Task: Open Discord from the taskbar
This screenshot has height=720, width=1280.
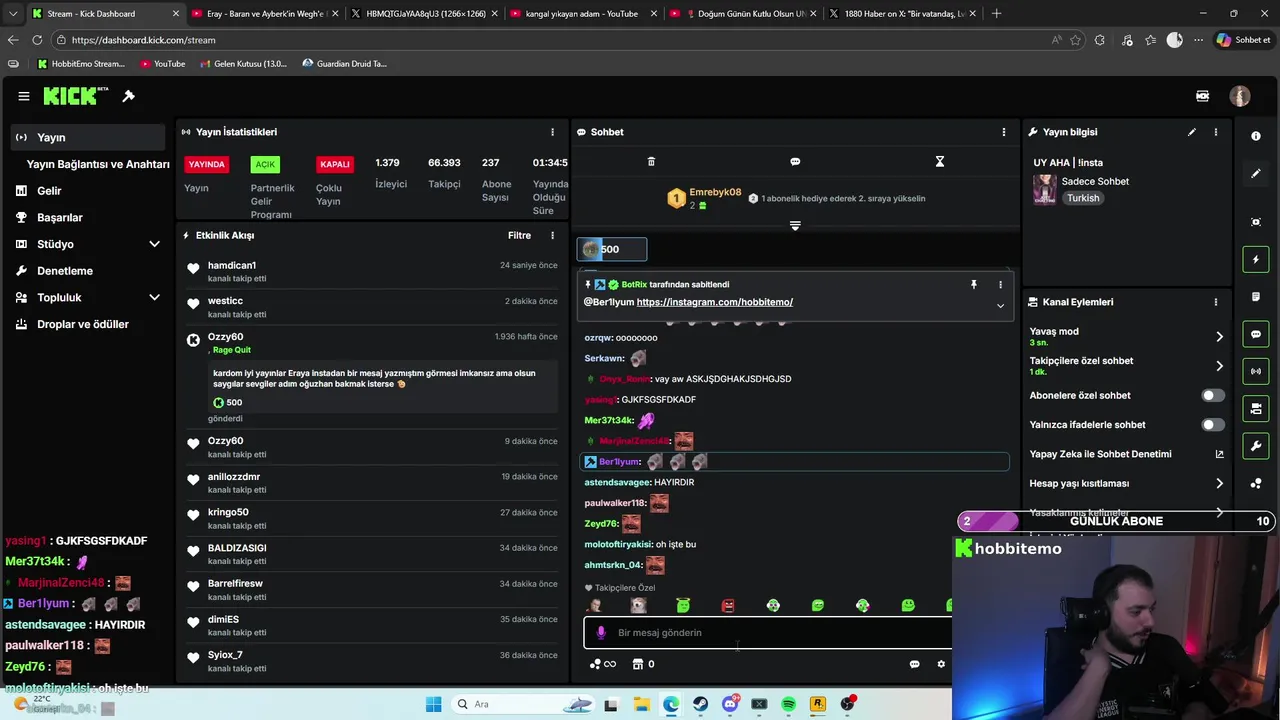Action: point(730,704)
